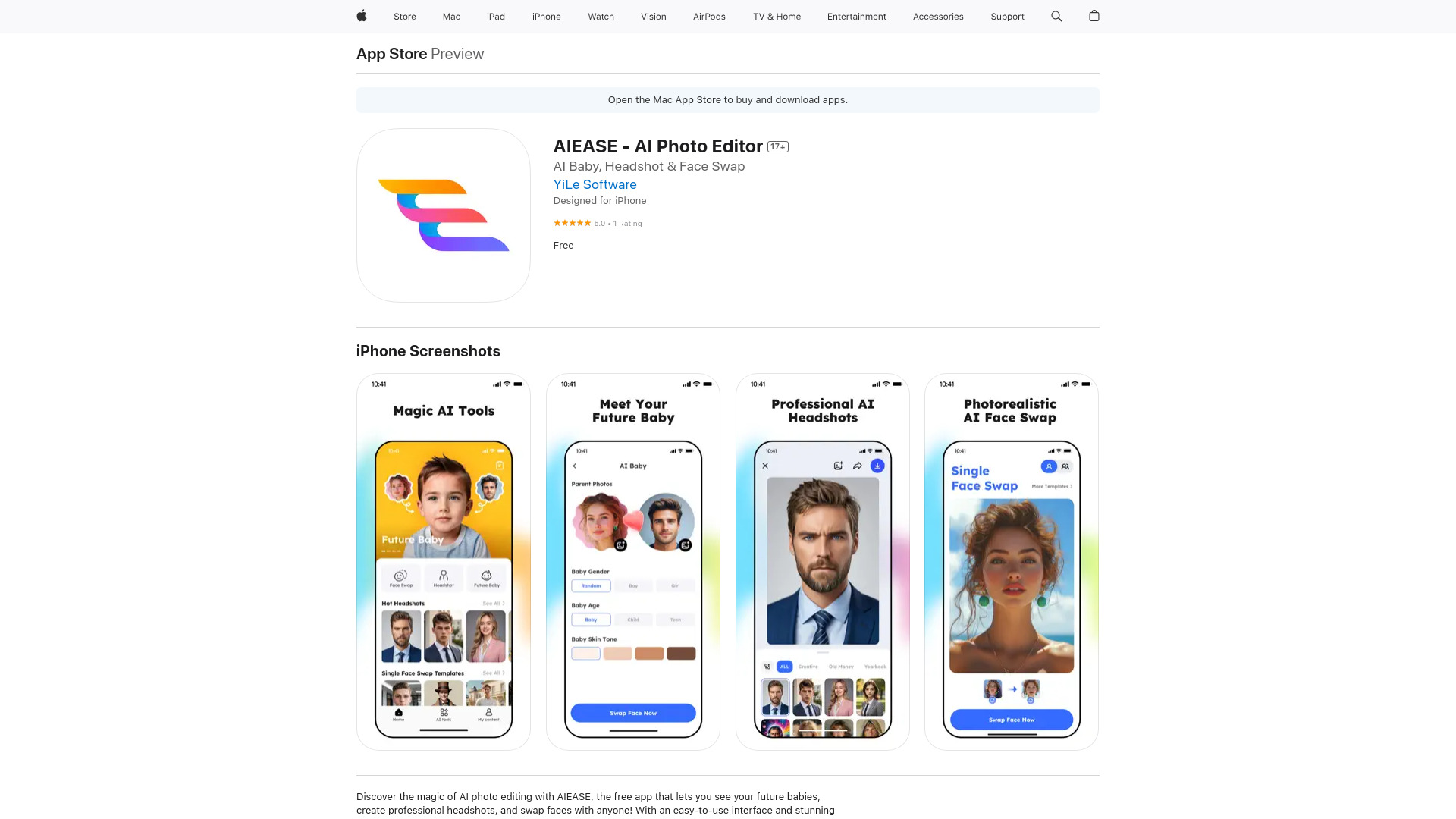The width and height of the screenshot is (1456, 819).
Task: Click All headshot filter button
Action: 783,666
